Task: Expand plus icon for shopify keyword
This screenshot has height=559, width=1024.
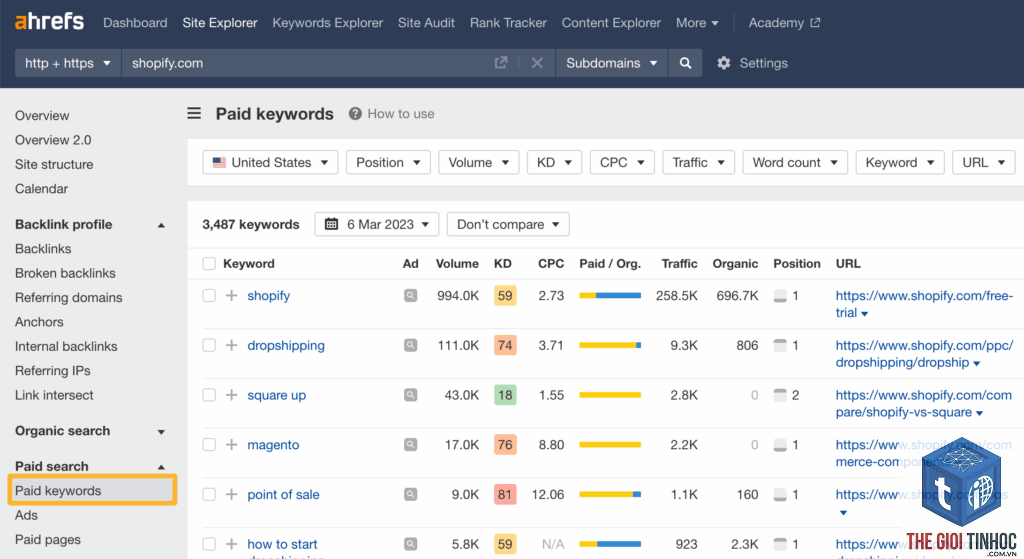Action: (231, 296)
